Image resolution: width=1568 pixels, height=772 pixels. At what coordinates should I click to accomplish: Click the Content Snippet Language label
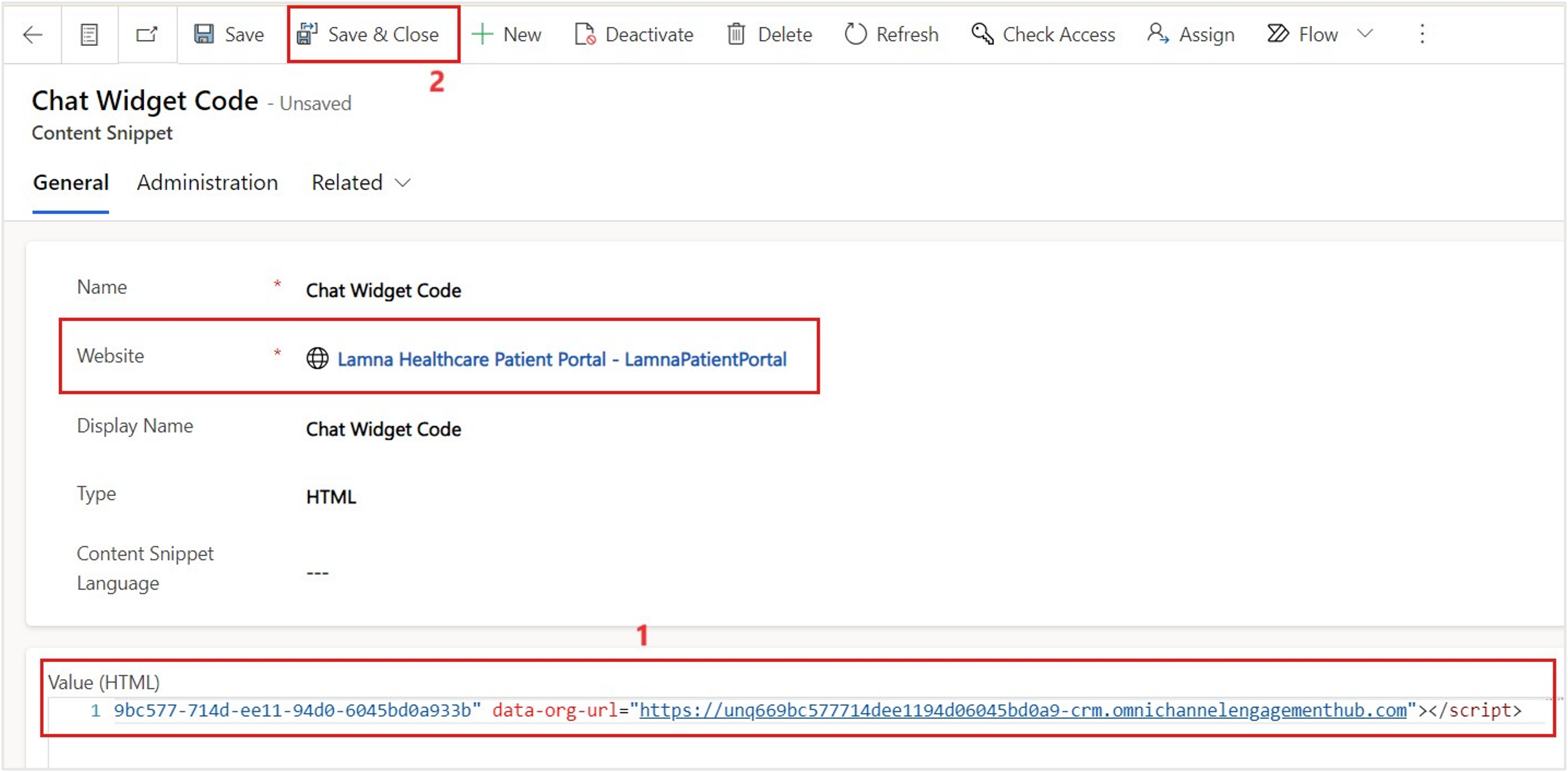(x=145, y=568)
